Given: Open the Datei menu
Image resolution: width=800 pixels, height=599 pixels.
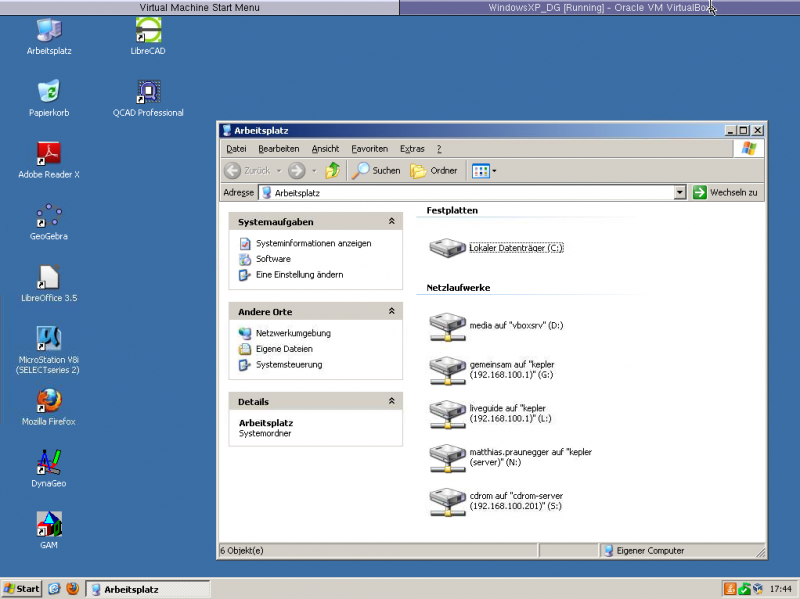Looking at the screenshot, I should point(236,148).
